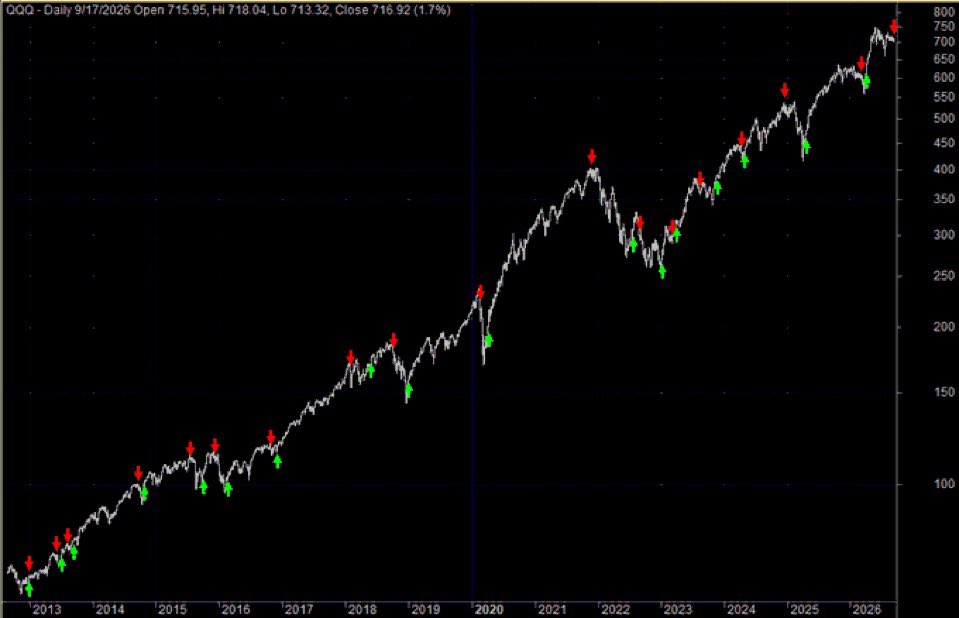
Task: Select the 2016 label on the date axis
Action: pyautogui.click(x=236, y=609)
